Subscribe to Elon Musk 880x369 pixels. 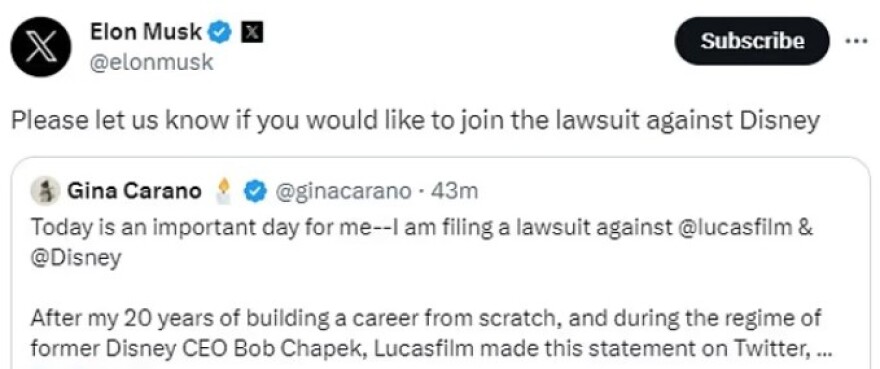tap(752, 41)
